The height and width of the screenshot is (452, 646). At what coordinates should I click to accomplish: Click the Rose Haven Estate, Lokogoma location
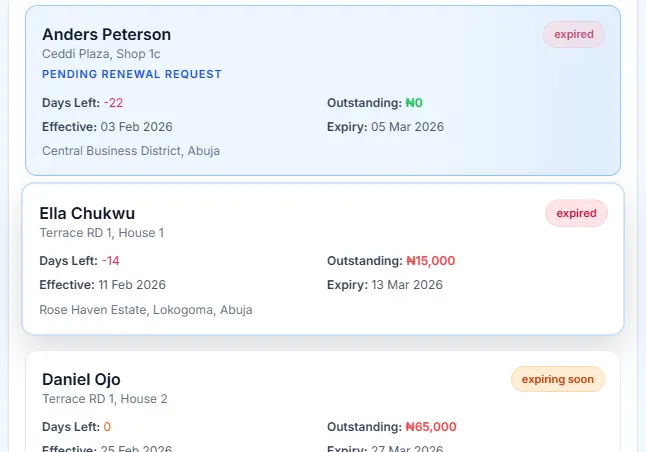(146, 309)
